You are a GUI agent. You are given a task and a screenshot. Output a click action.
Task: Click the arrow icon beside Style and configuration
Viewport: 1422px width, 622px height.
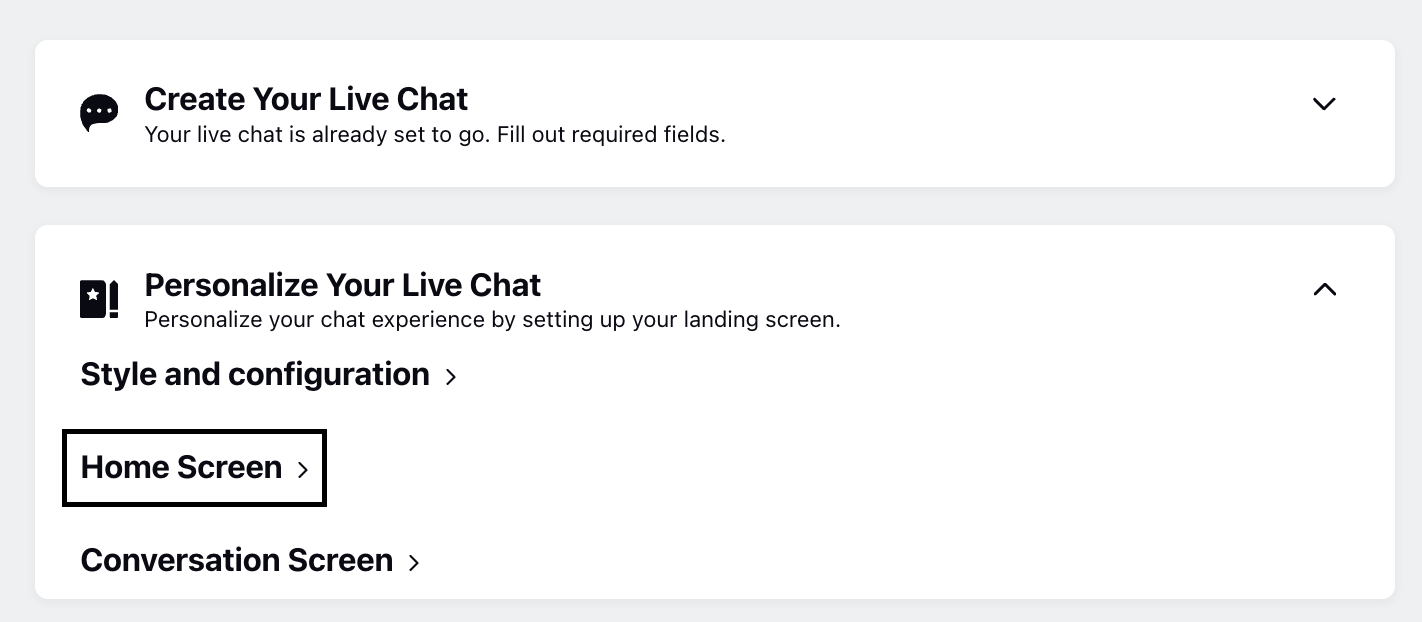pos(451,376)
